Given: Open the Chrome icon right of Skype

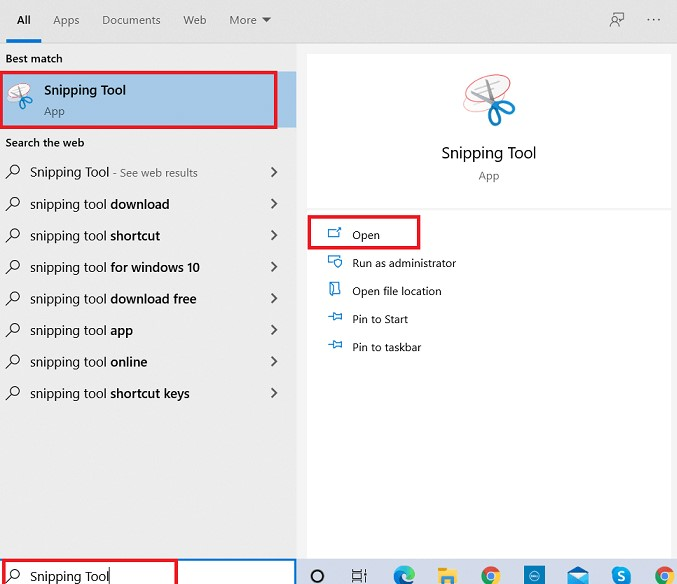Looking at the screenshot, I should coord(665,576).
